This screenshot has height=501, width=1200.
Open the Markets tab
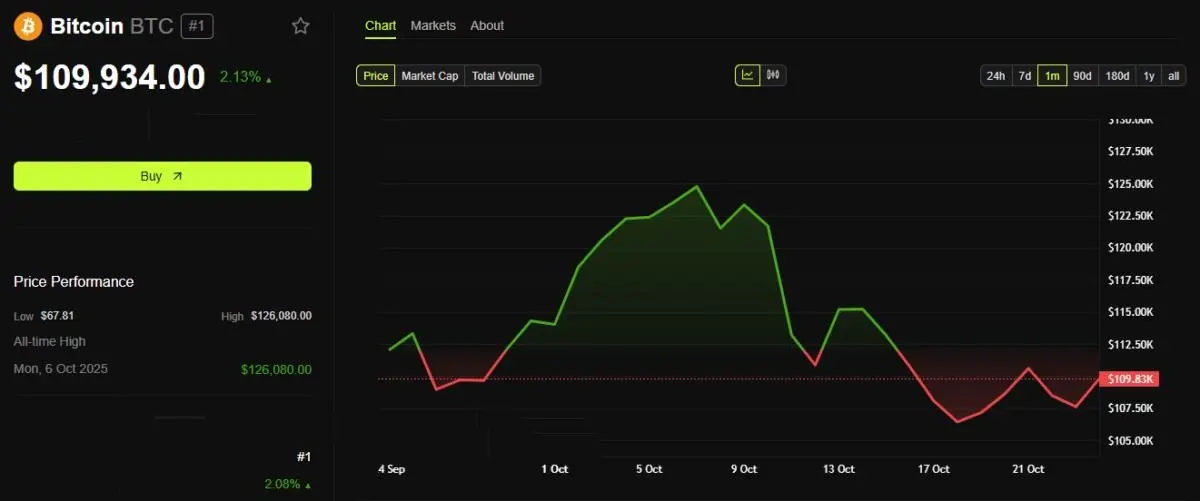click(433, 25)
